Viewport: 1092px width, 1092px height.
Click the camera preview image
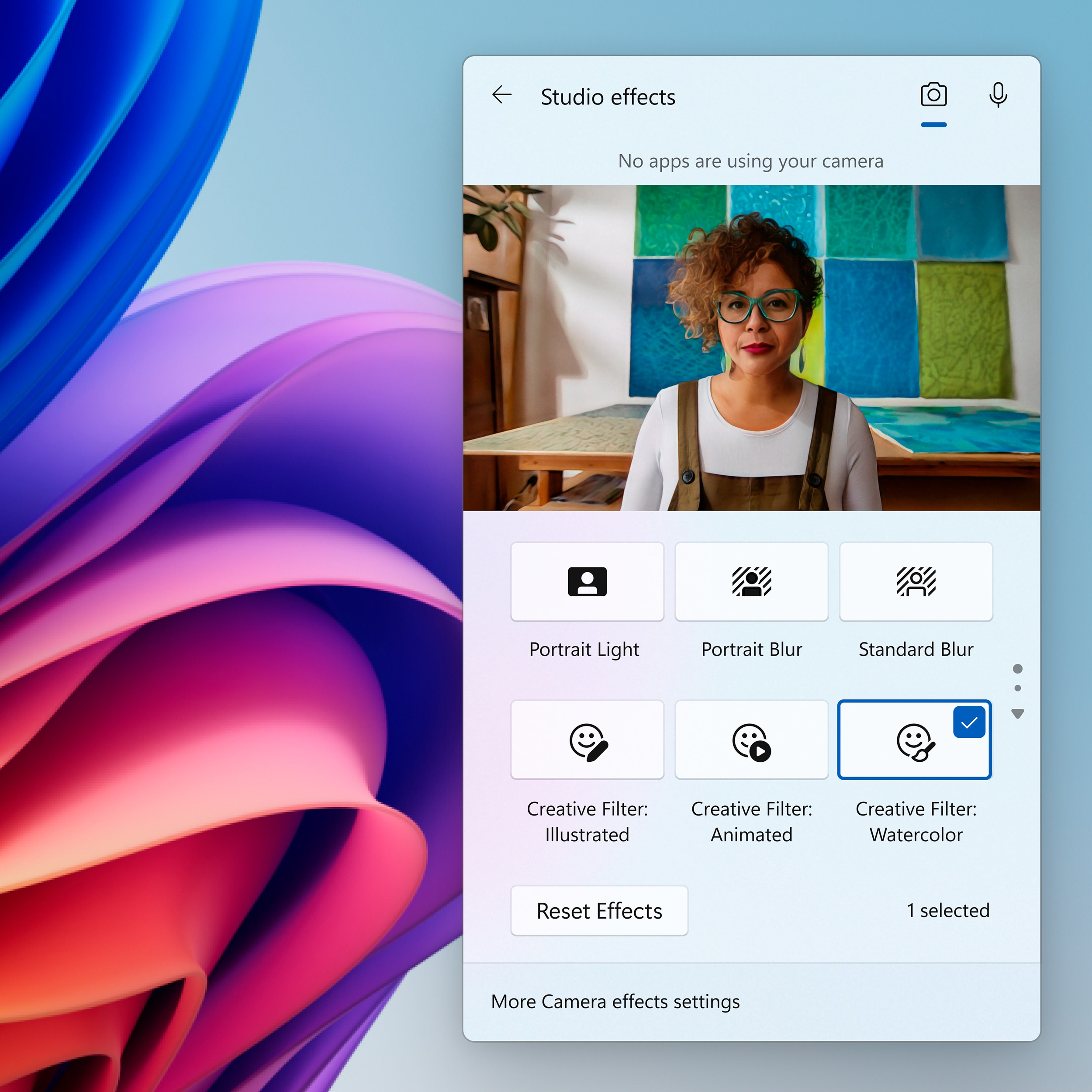(751, 348)
